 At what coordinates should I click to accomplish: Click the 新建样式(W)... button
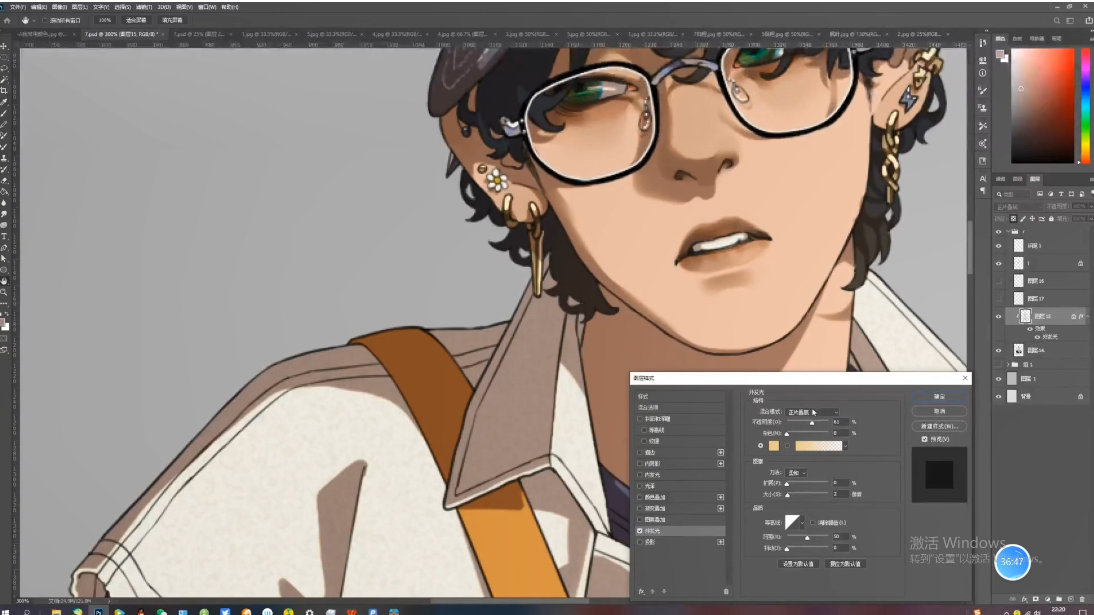click(x=939, y=426)
